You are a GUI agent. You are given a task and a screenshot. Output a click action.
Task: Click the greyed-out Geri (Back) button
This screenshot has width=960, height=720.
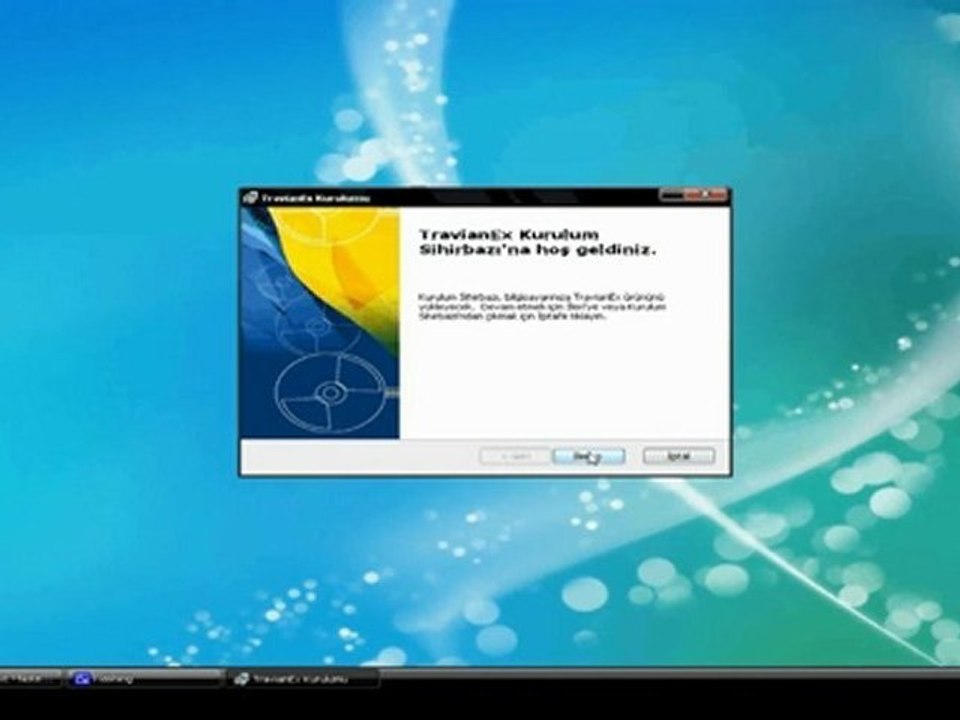pyautogui.click(x=514, y=456)
